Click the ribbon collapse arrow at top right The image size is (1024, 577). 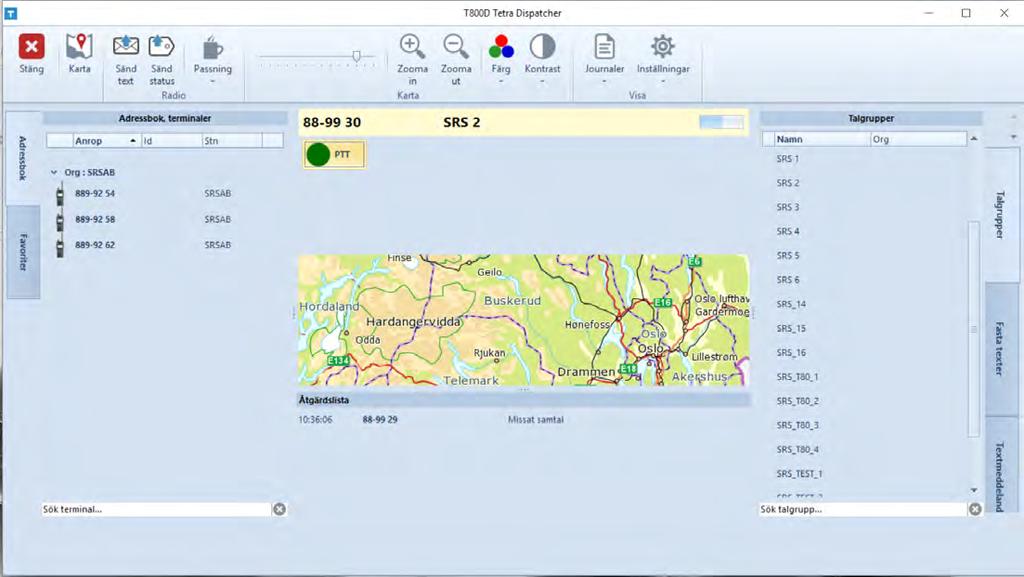tap(1013, 117)
